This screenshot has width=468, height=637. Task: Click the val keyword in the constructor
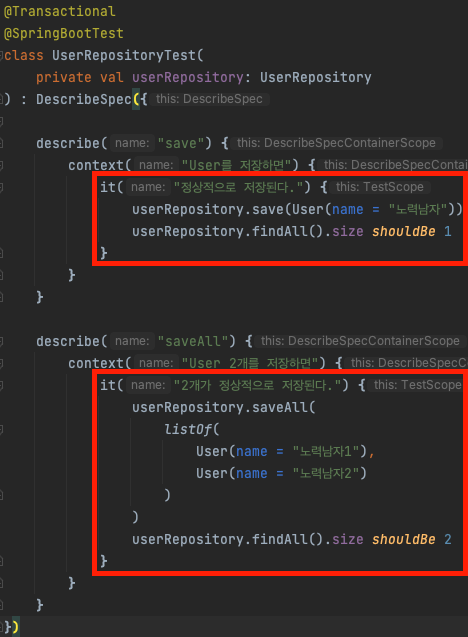(112, 77)
